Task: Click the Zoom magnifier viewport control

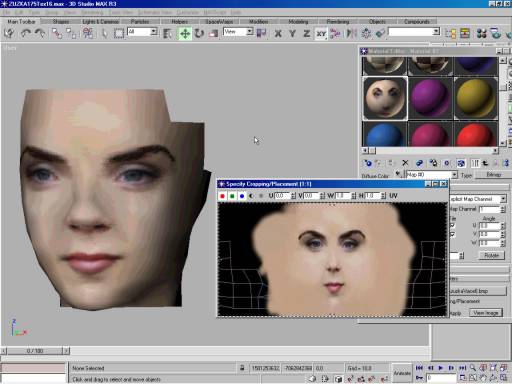Action: [x=473, y=368]
